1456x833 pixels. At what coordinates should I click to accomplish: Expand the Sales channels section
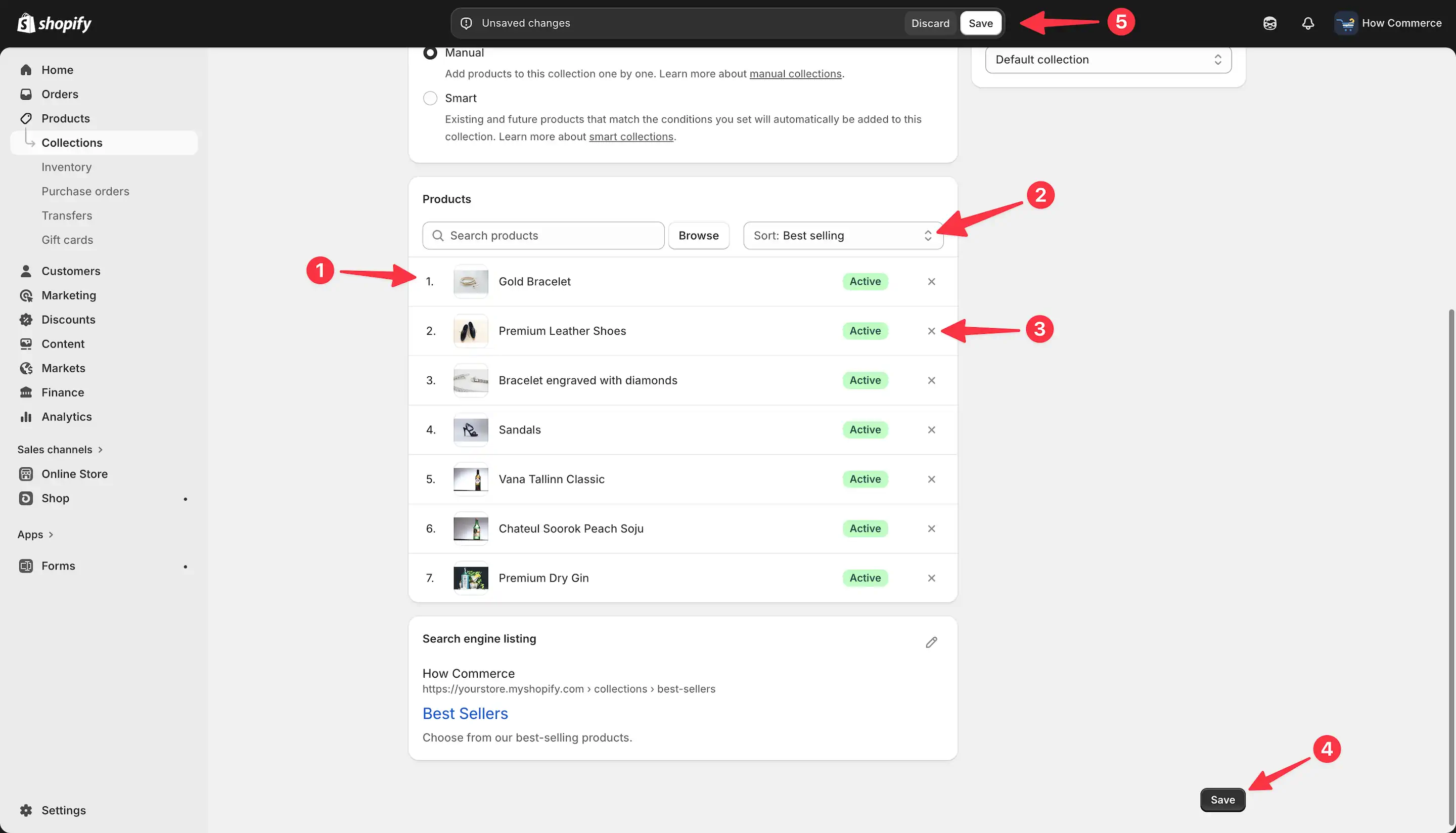(60, 450)
